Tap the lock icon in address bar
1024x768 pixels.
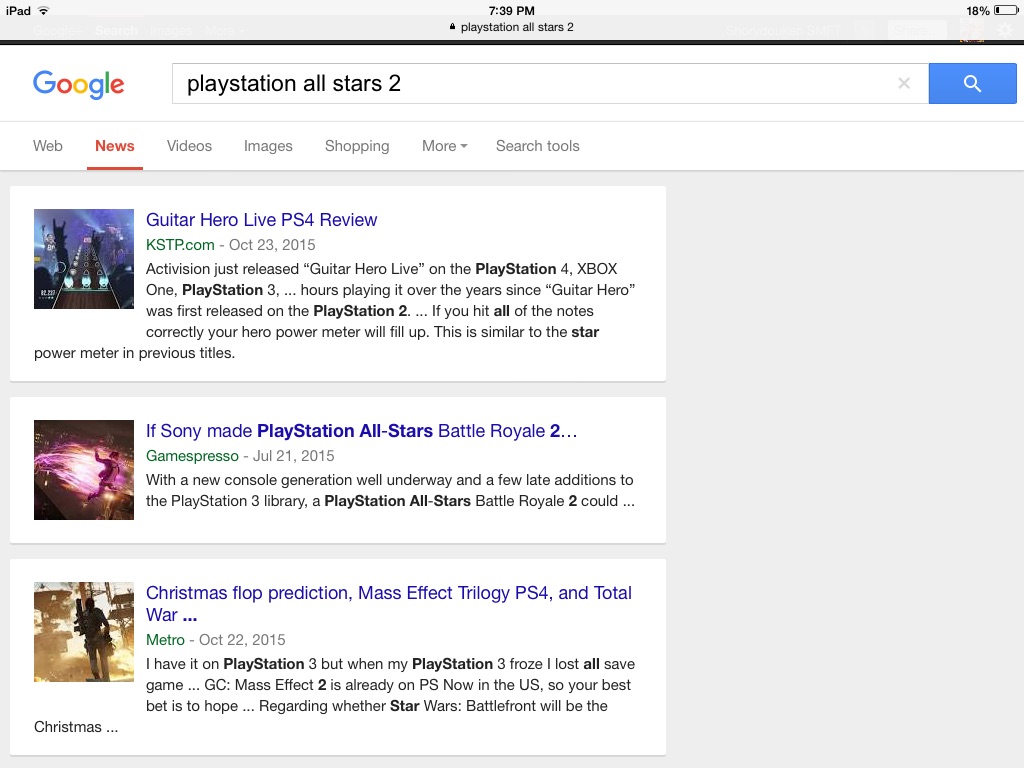(453, 27)
